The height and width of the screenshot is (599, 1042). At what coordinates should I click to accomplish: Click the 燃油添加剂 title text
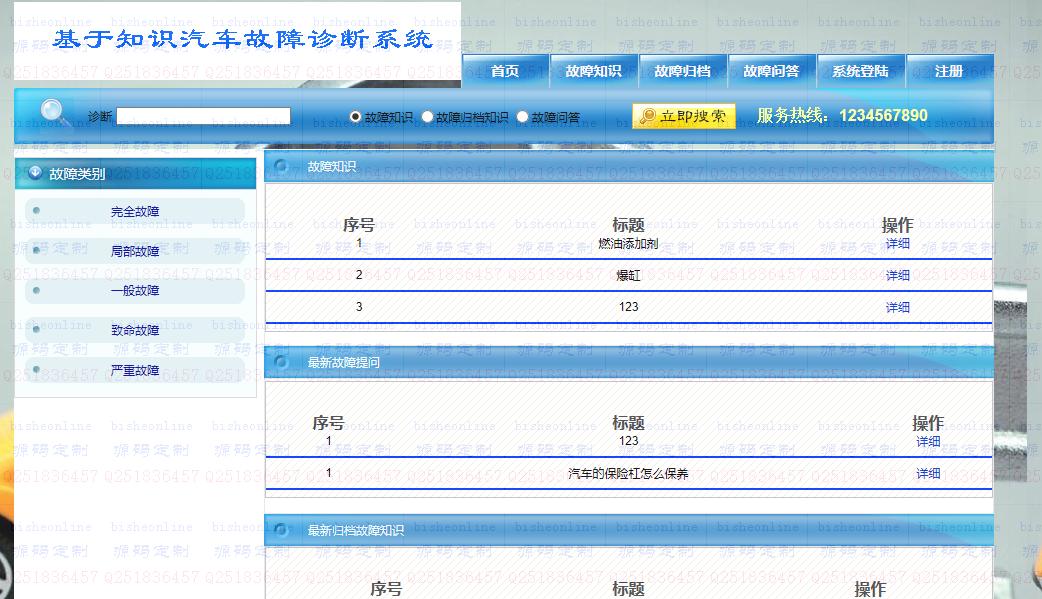[628, 244]
